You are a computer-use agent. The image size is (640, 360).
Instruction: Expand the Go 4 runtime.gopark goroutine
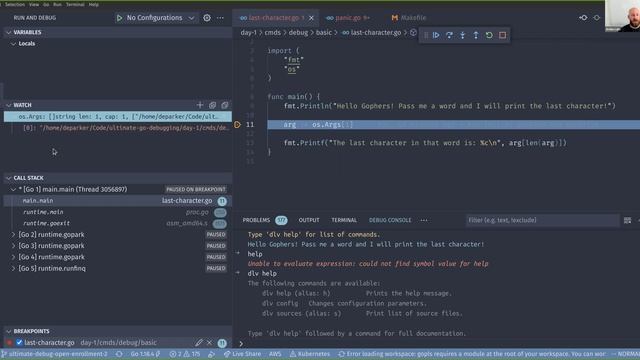pos(13,258)
